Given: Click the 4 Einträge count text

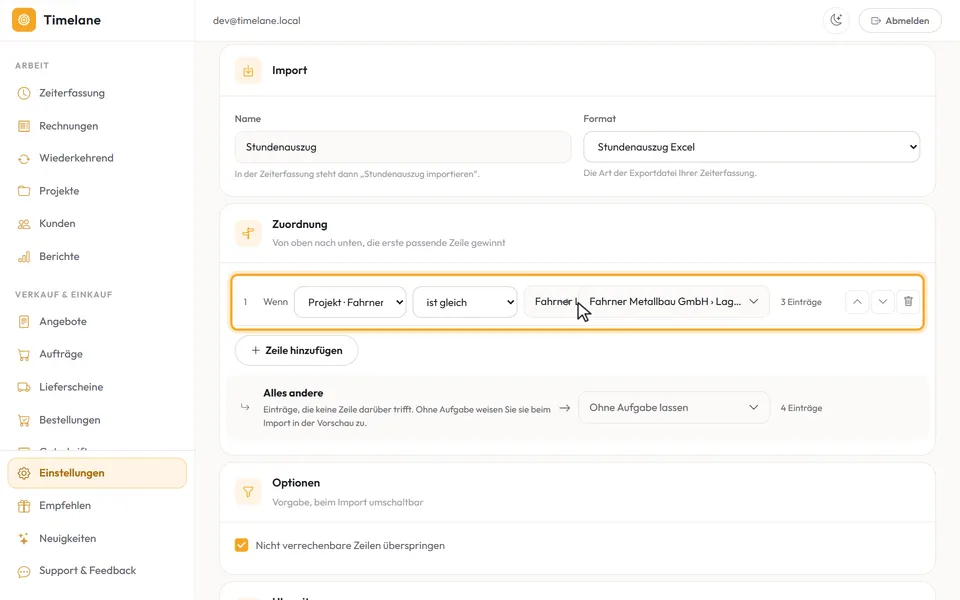Looking at the screenshot, I should click(801, 408).
